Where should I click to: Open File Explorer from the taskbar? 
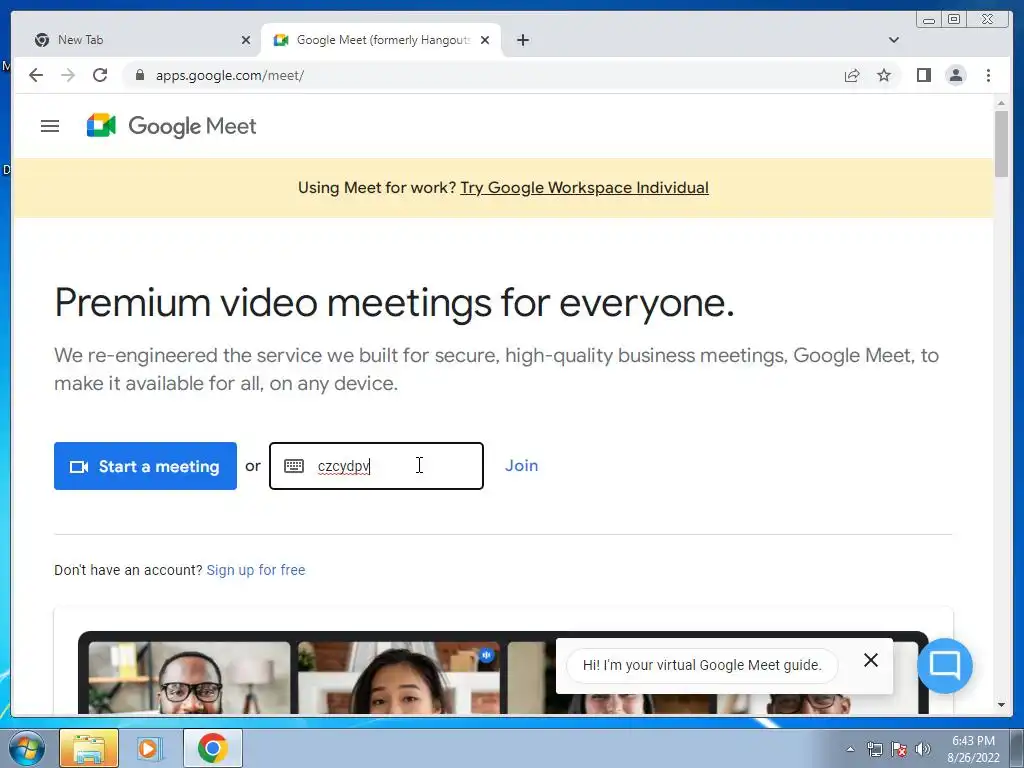(x=89, y=748)
